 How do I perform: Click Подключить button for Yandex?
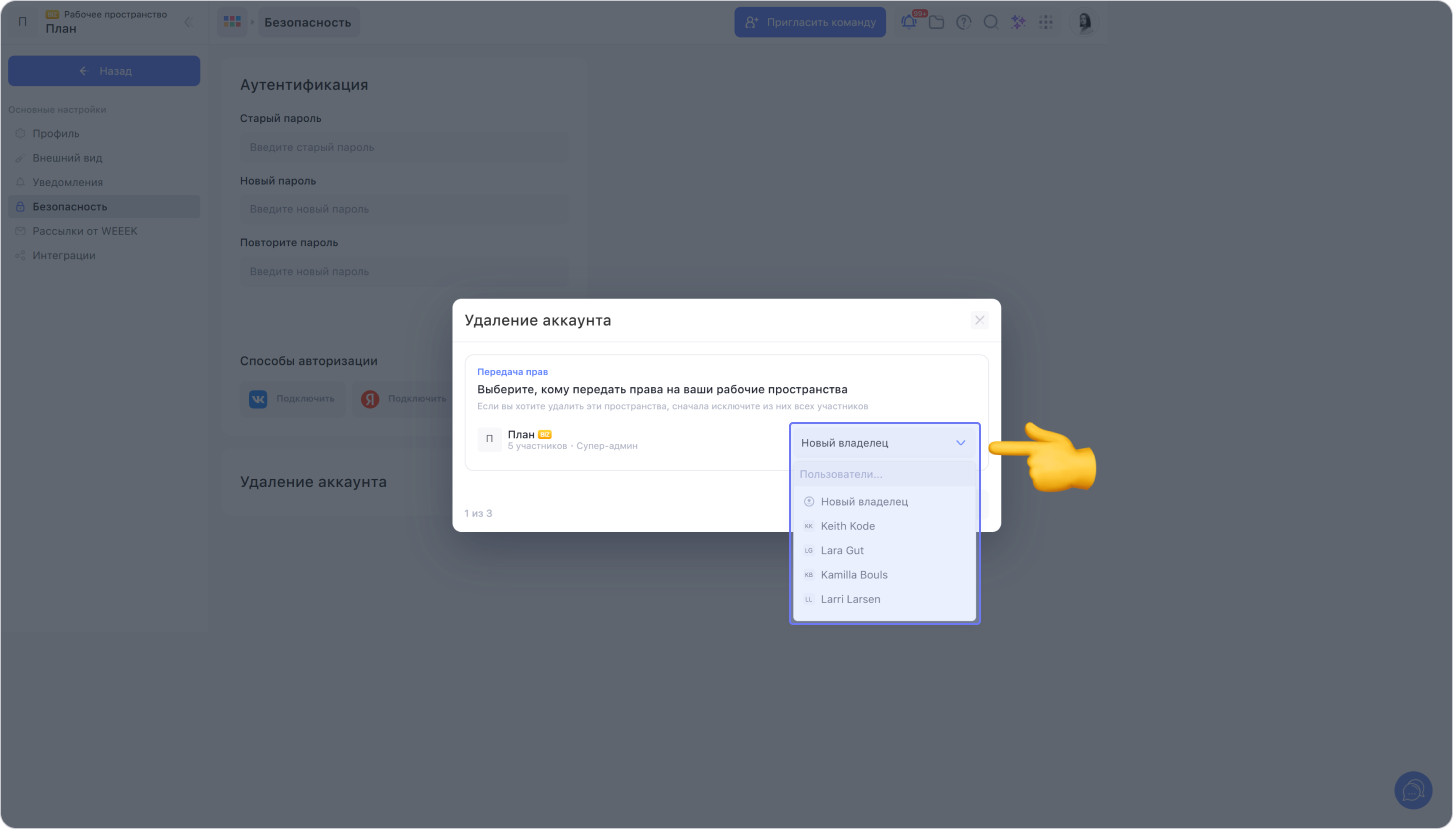pyautogui.click(x=405, y=399)
